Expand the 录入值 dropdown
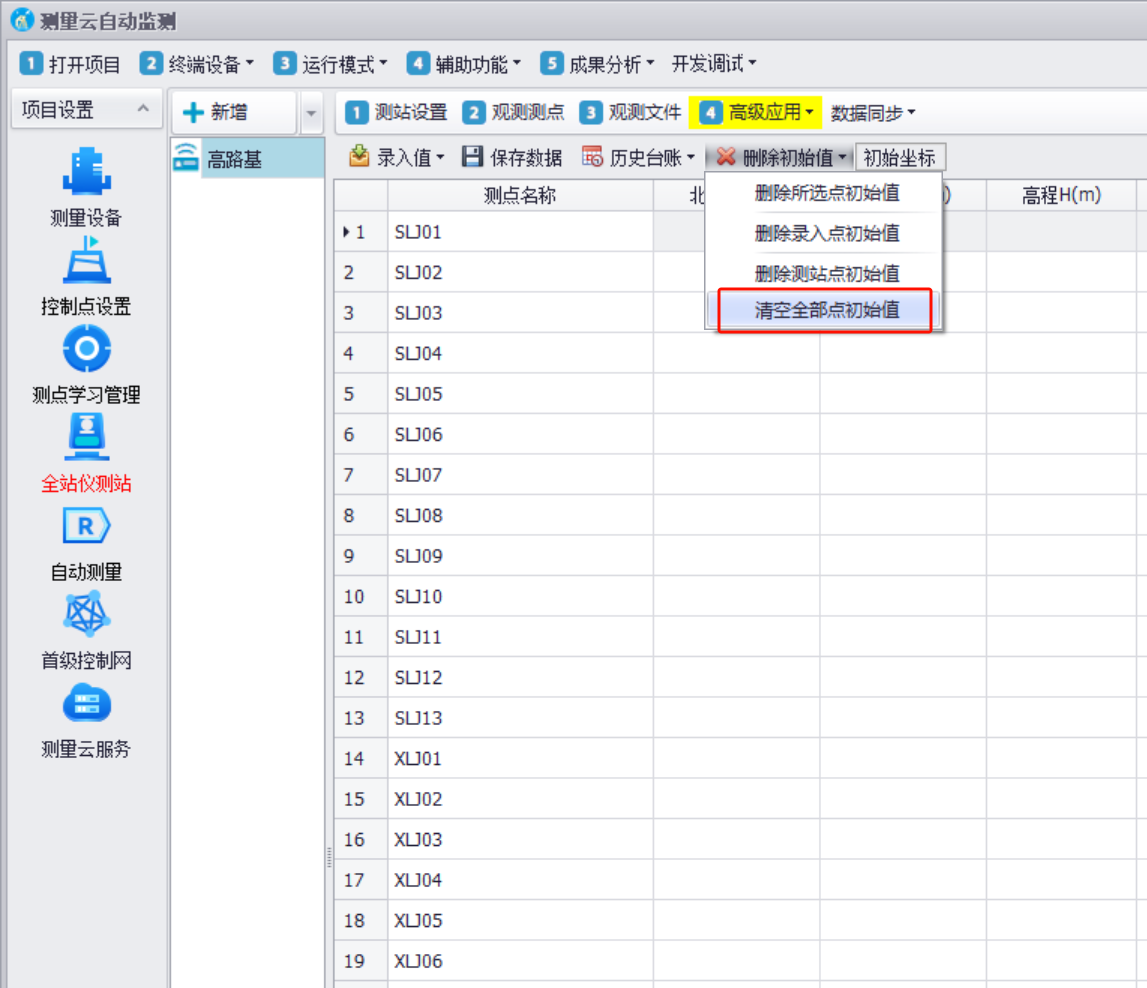The width and height of the screenshot is (1147, 988). (396, 158)
